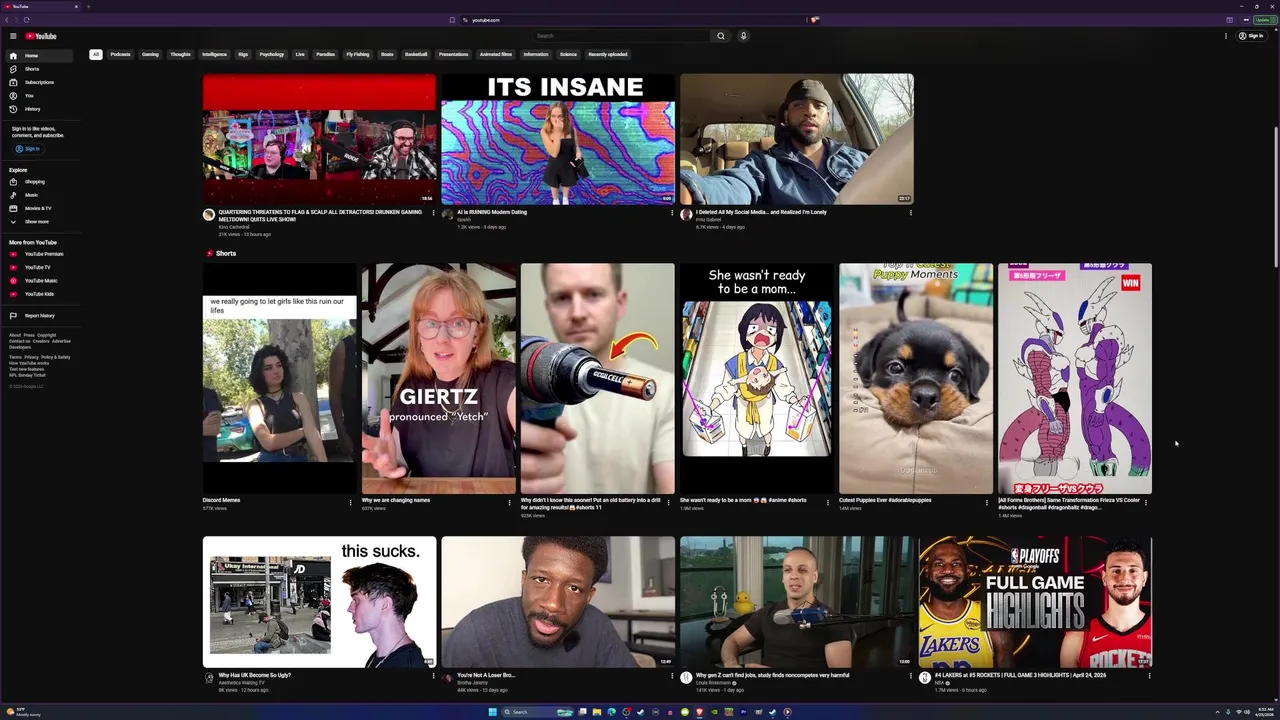This screenshot has height=720, width=1280.
Task: Select the Recently uploaded filter chip
Action: (x=608, y=54)
